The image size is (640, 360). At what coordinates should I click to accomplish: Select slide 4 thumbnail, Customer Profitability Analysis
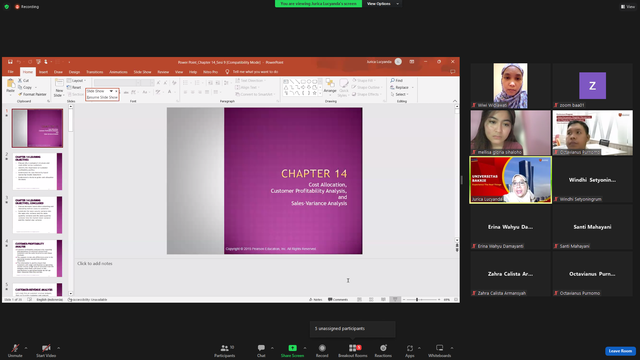[37, 258]
